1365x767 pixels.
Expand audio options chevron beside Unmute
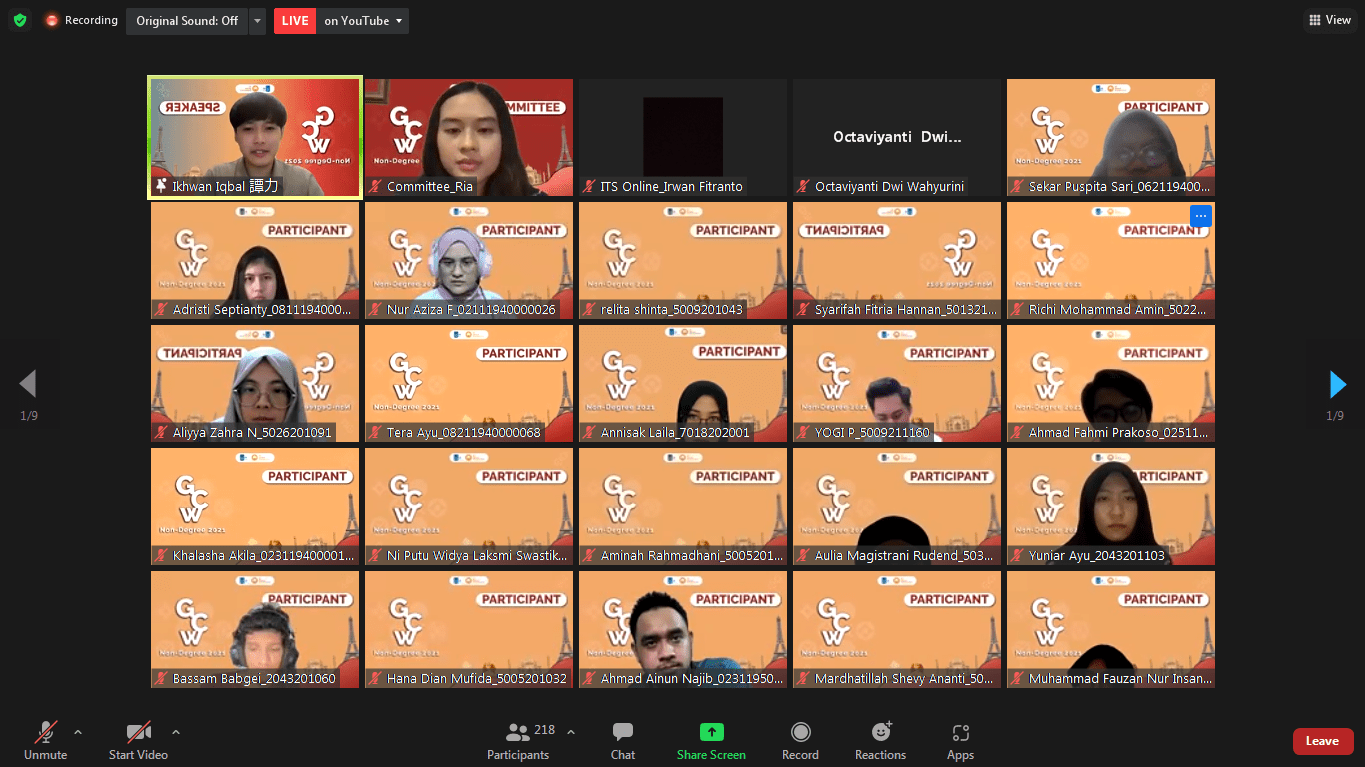(x=78, y=732)
